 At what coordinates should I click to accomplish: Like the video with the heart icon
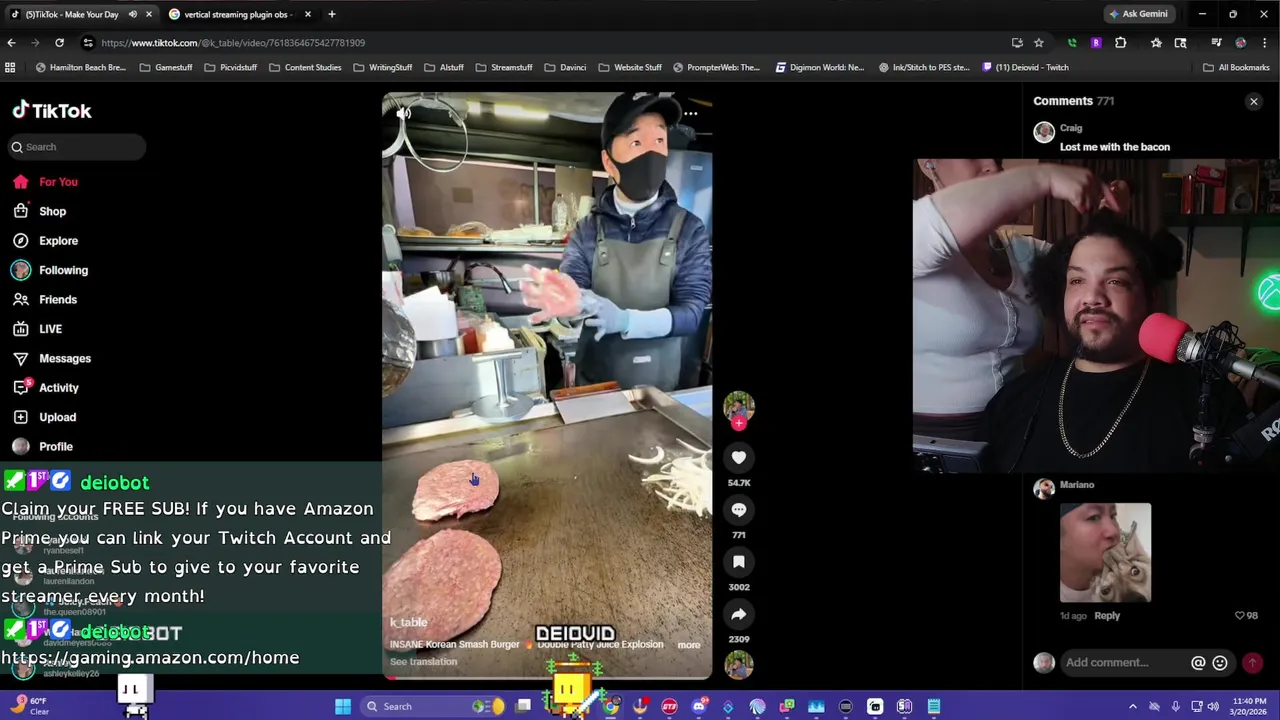(x=739, y=457)
